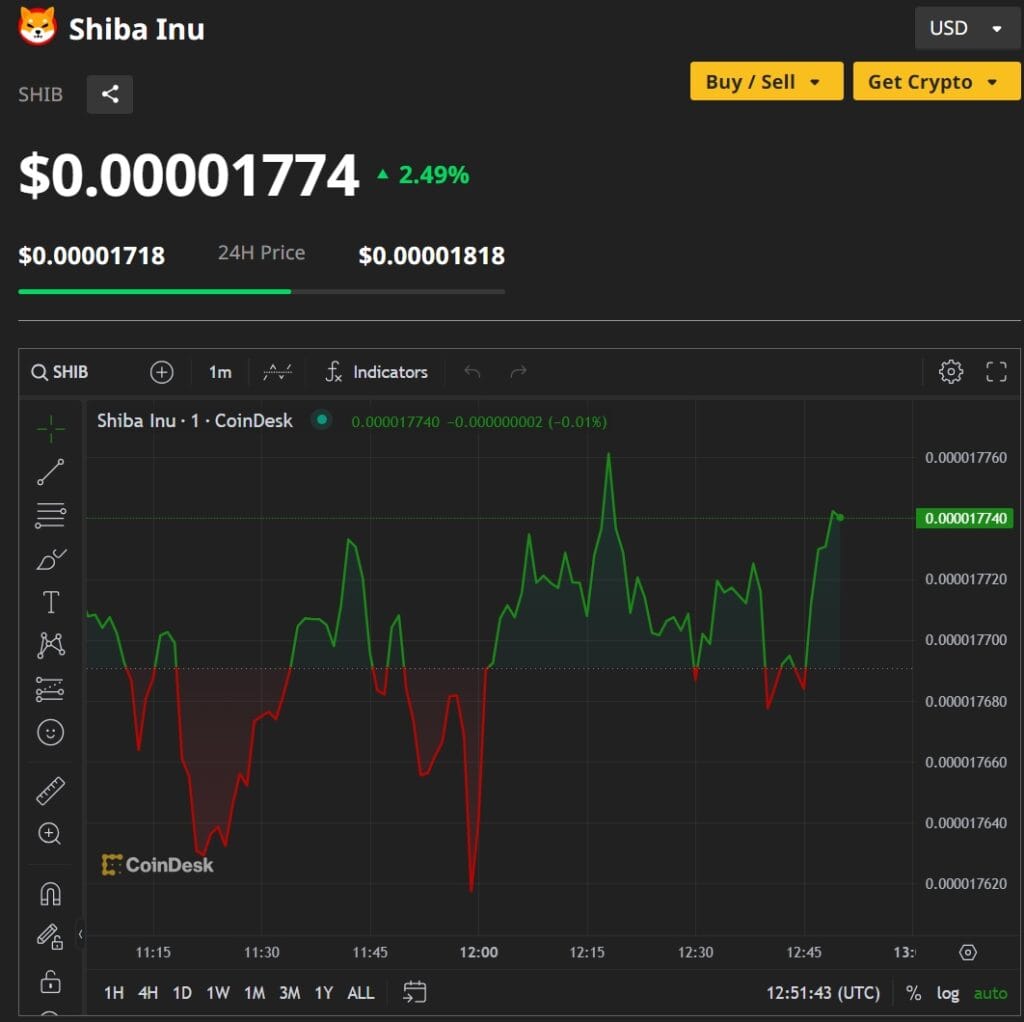Image resolution: width=1024 pixels, height=1022 pixels.
Task: Open the Buy / Sell dropdown
Action: pos(766,82)
